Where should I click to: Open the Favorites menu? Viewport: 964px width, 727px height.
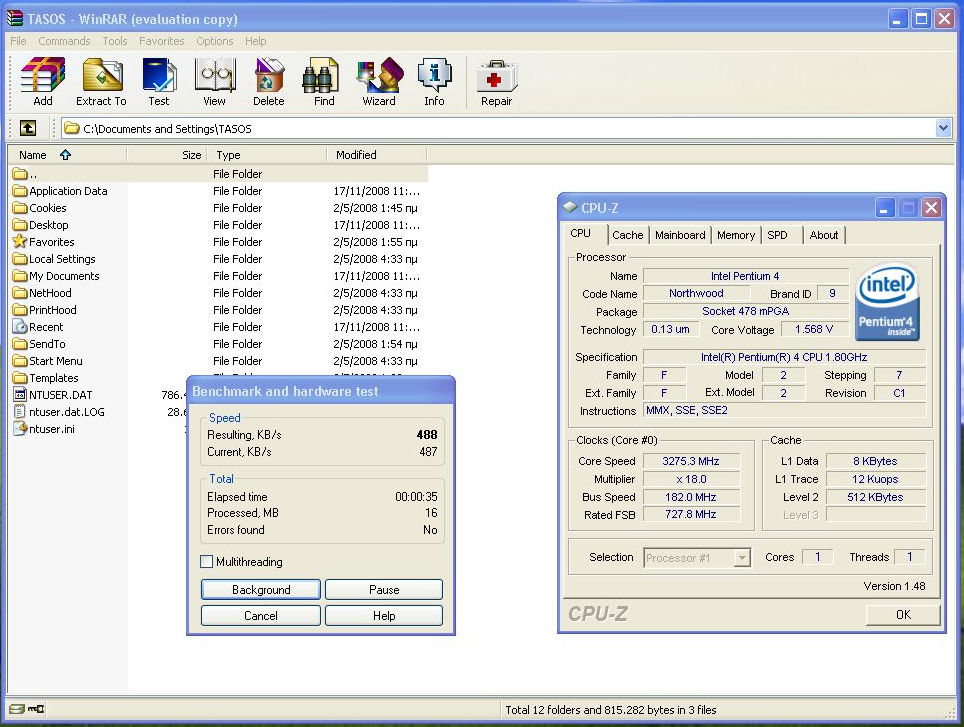(162, 41)
